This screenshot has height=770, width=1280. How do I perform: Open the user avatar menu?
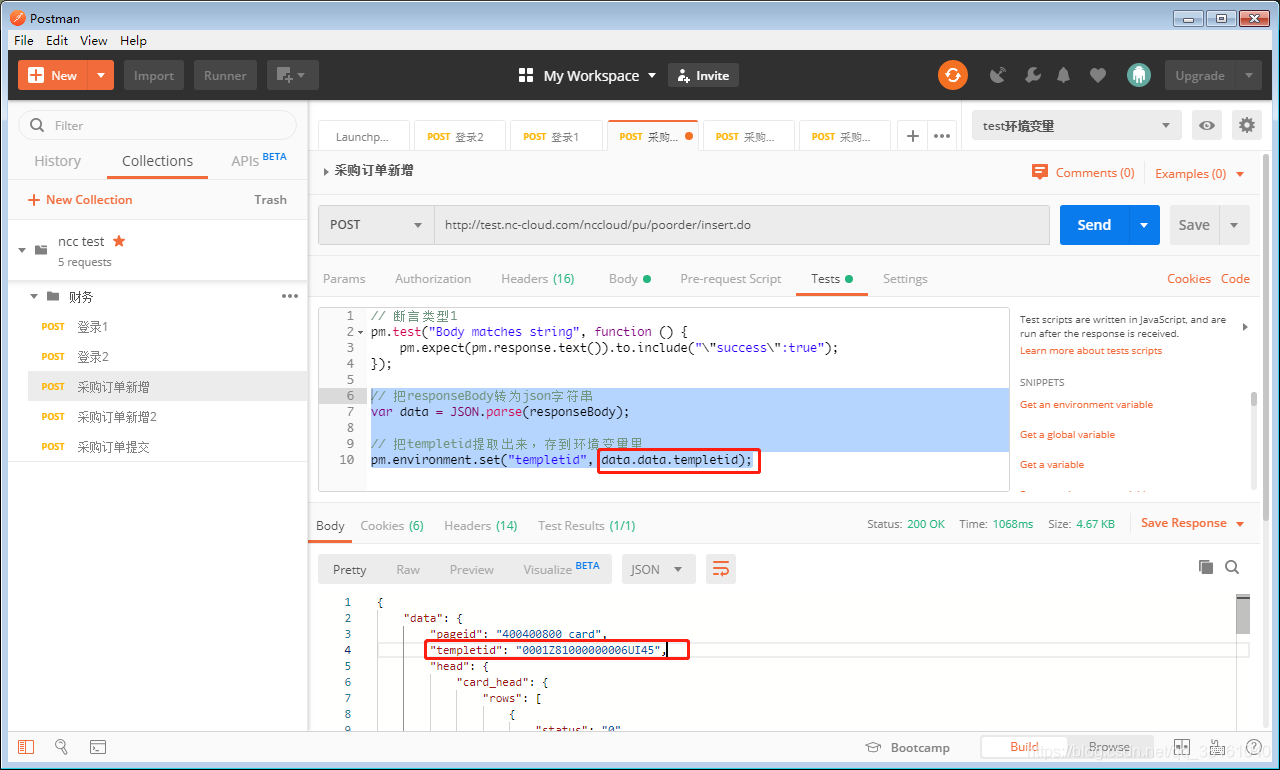(x=1138, y=75)
